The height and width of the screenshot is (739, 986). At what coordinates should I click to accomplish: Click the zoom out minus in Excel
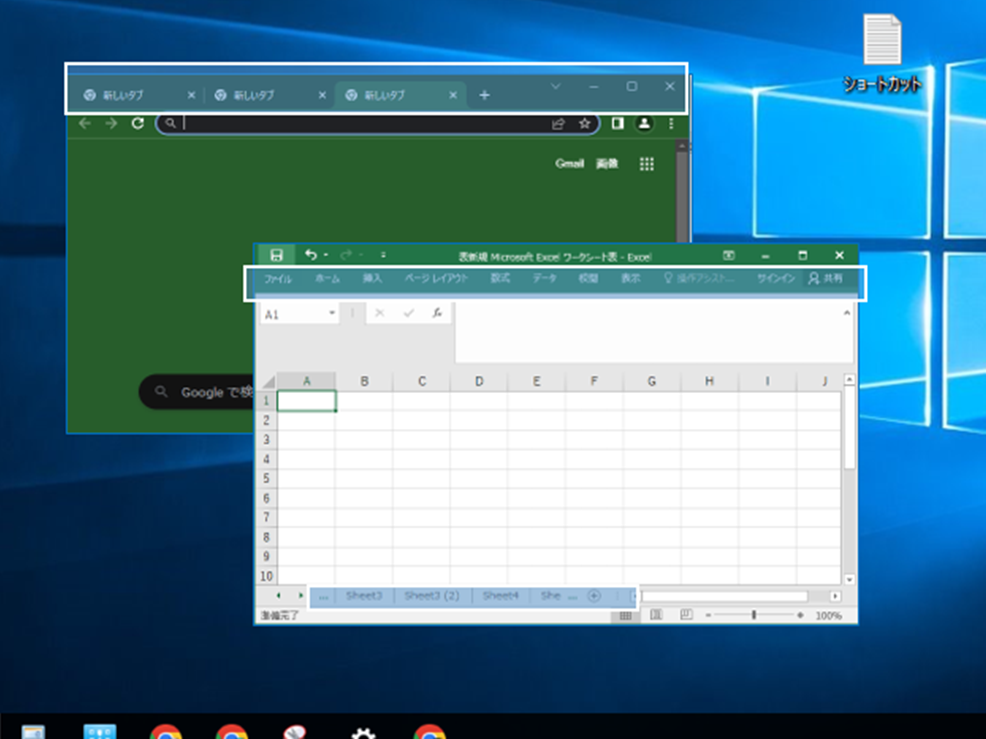(x=709, y=615)
